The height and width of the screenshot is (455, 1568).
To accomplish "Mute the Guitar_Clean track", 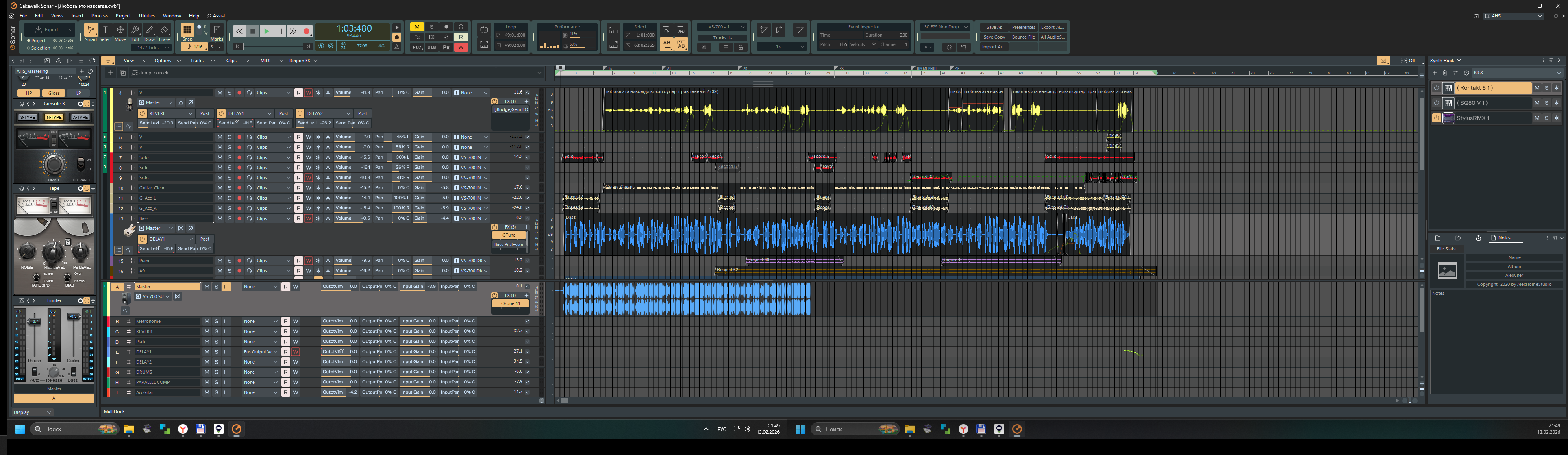I will pos(220,187).
